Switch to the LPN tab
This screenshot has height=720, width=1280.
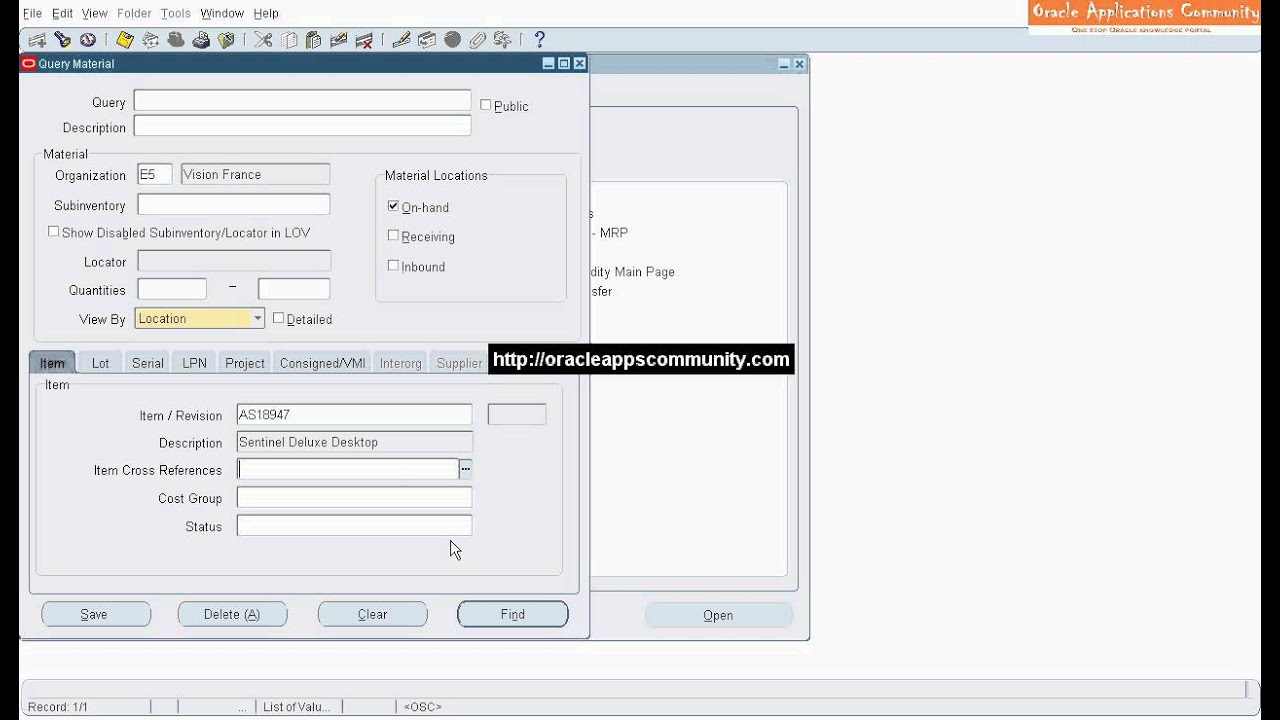194,363
